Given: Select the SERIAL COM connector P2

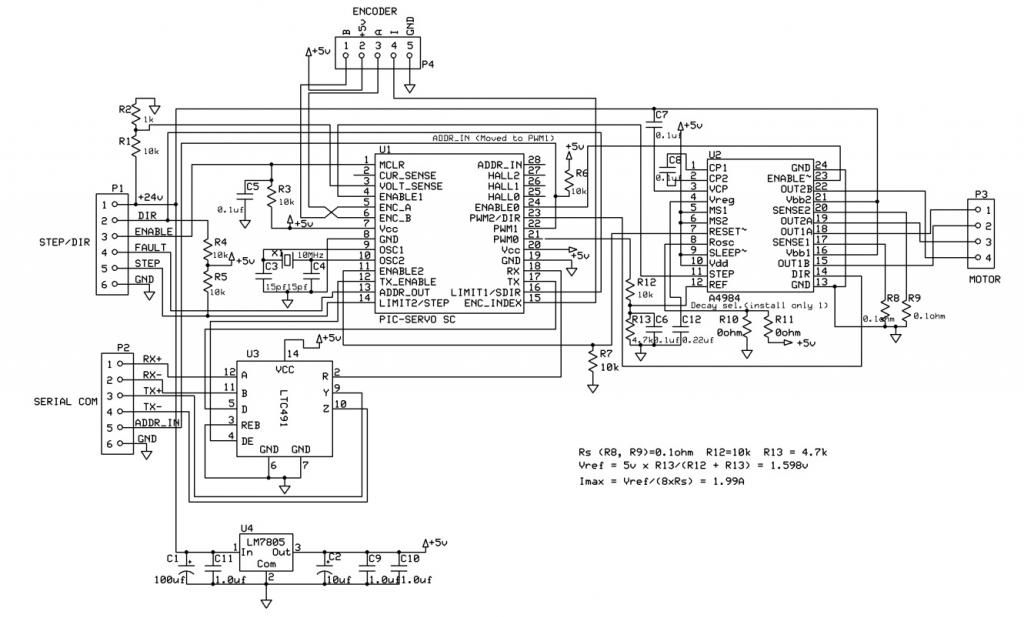Looking at the screenshot, I should [117, 400].
